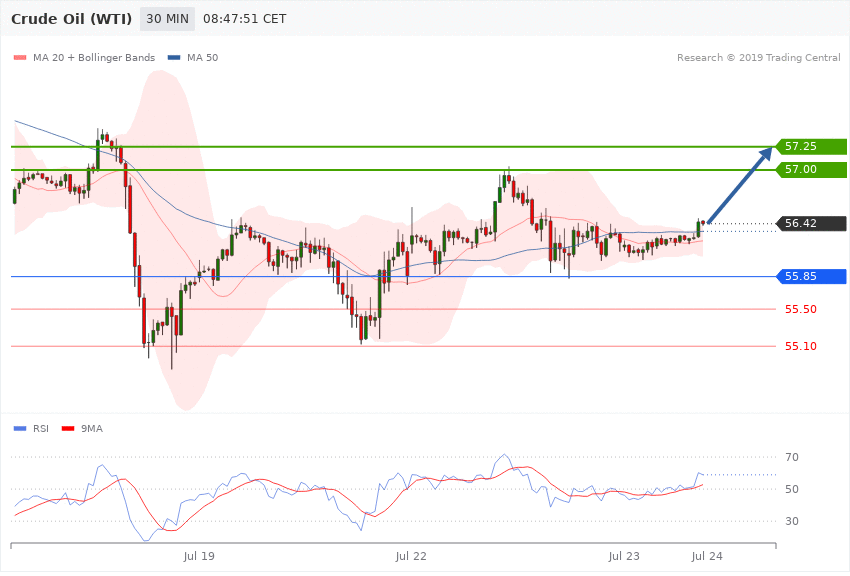Click the MA 50 blue legend swatch

(174, 57)
